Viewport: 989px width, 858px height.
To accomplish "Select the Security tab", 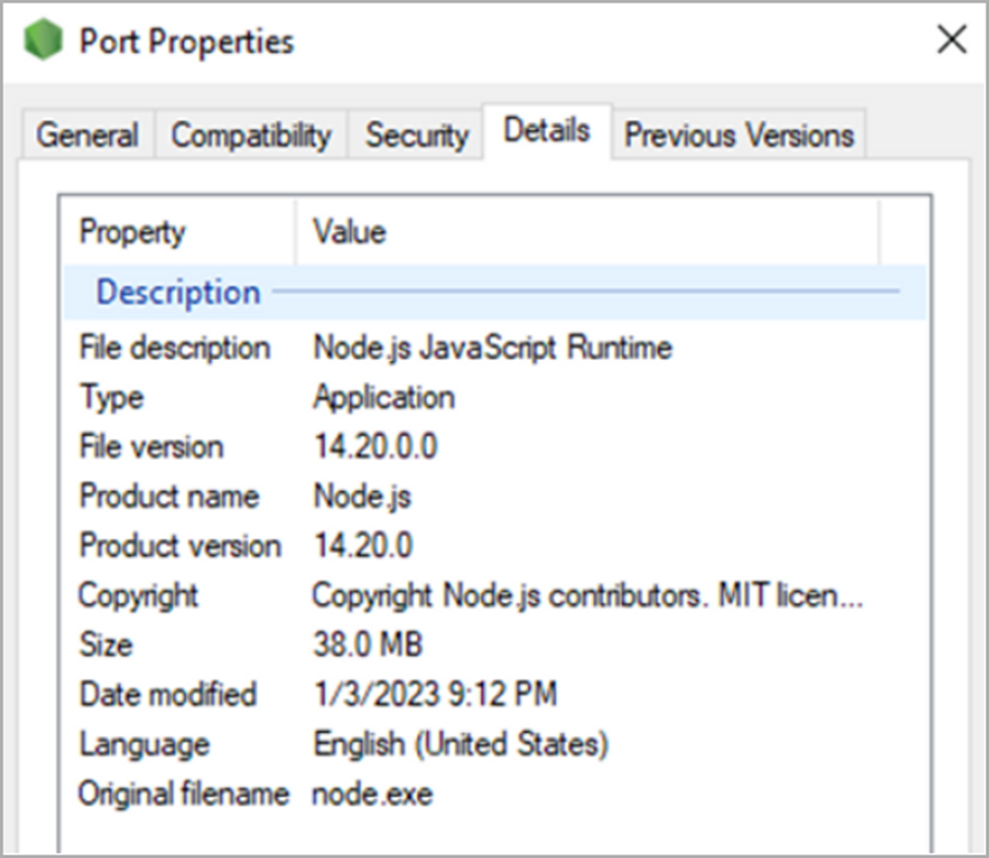I will click(x=416, y=134).
